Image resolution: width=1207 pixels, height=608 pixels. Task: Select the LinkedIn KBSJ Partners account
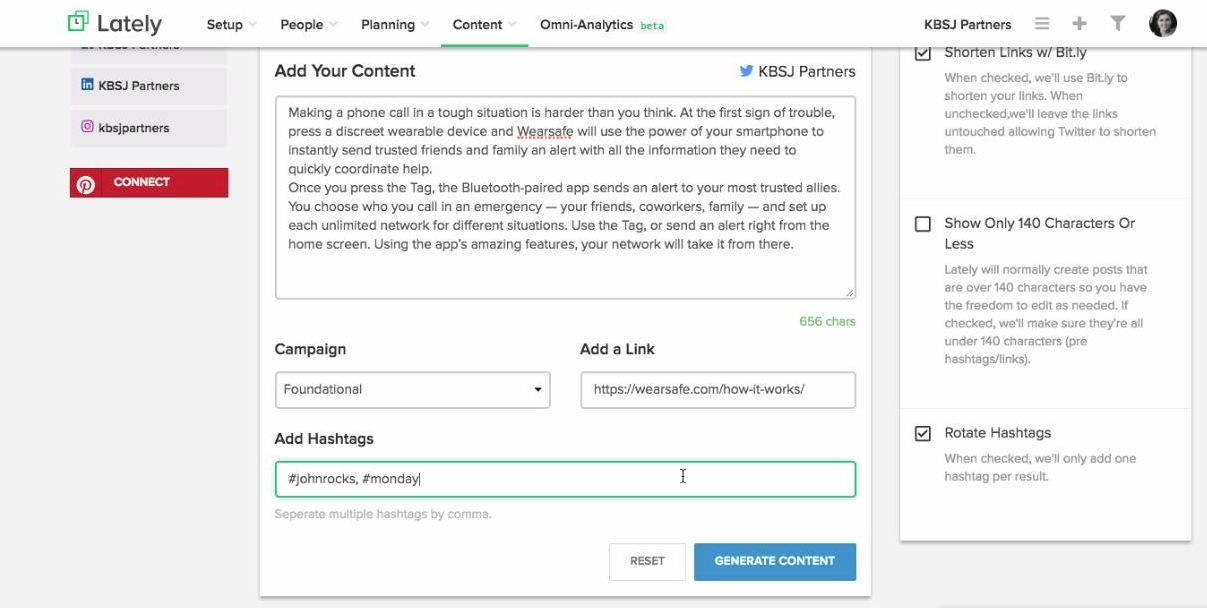(x=148, y=86)
